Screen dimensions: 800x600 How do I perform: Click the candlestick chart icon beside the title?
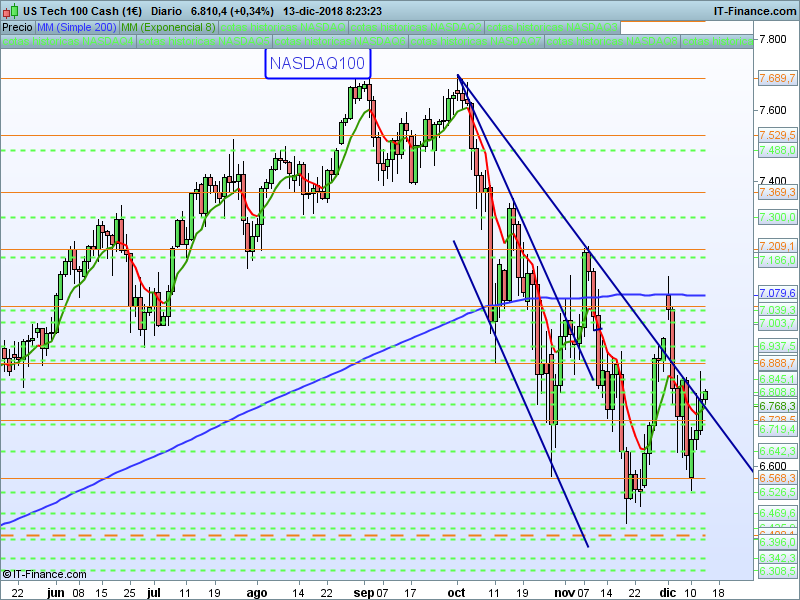11,10
